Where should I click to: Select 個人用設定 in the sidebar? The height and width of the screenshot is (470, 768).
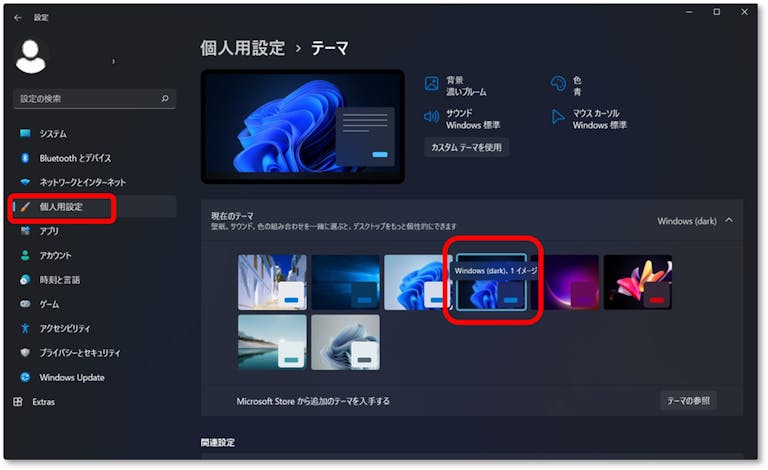tap(94, 207)
